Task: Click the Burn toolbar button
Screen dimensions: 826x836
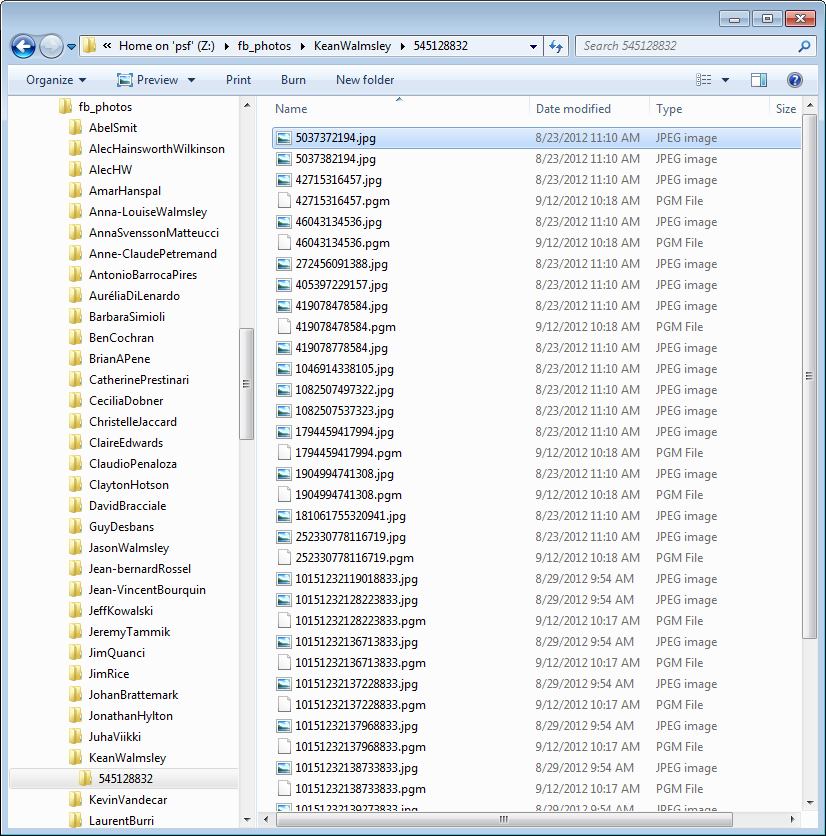Action: [293, 80]
